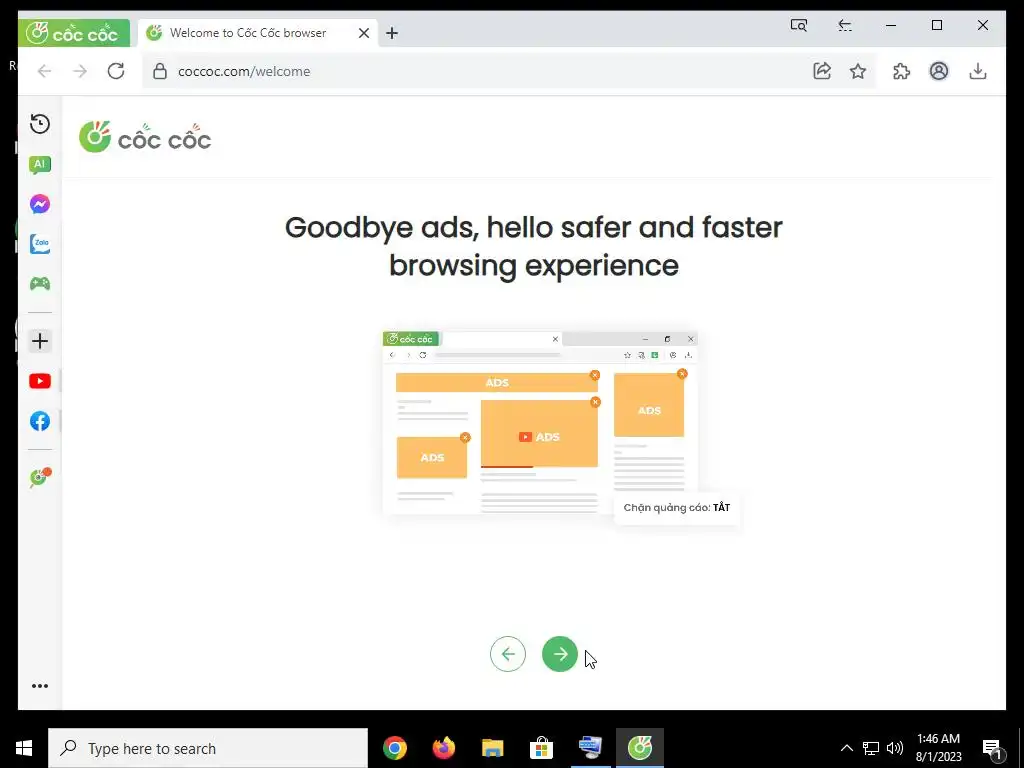Viewport: 1024px width, 768px height.
Task: Open a new tab with plus
Action: 392,33
